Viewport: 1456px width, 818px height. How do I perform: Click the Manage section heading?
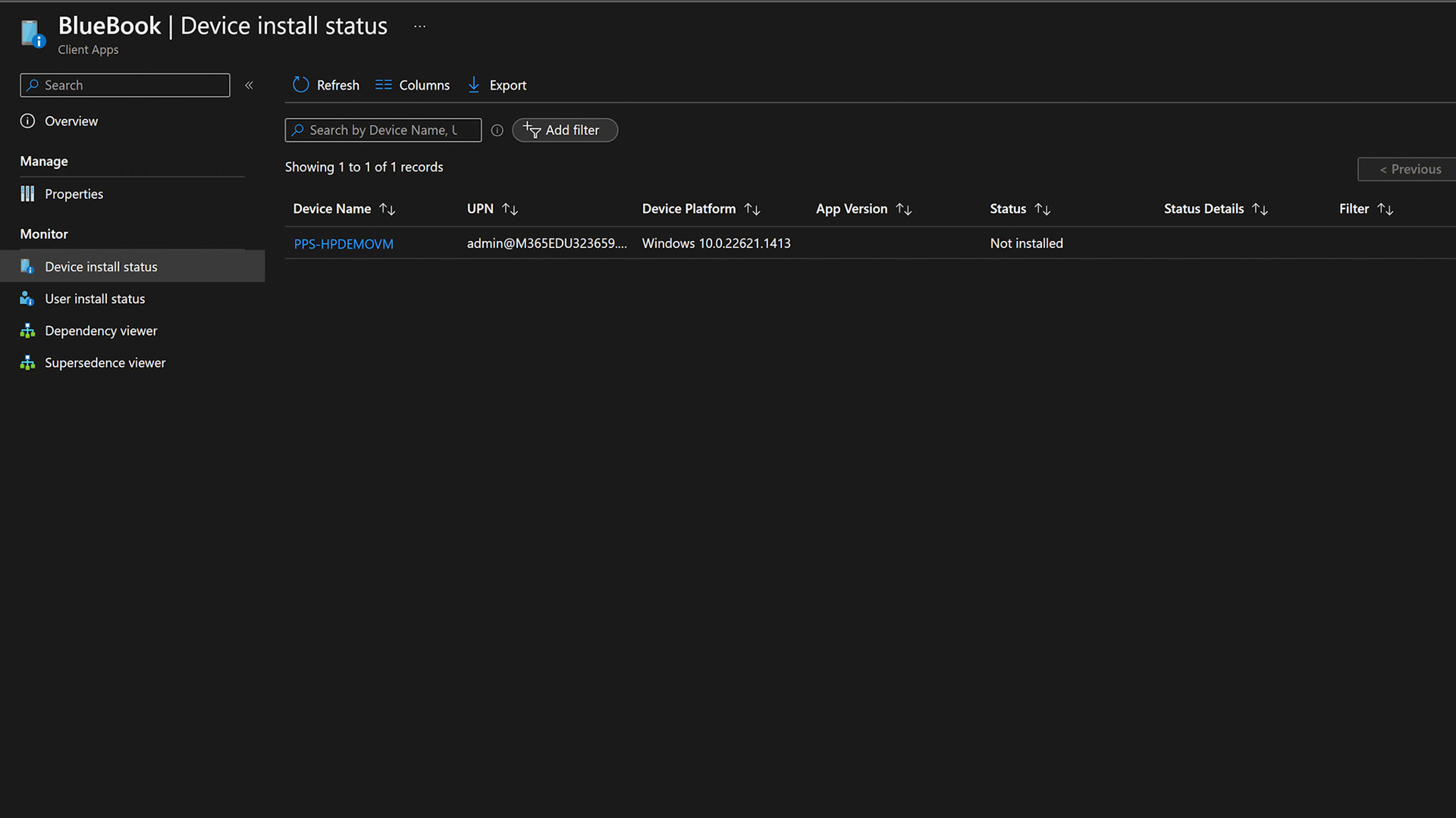point(44,161)
